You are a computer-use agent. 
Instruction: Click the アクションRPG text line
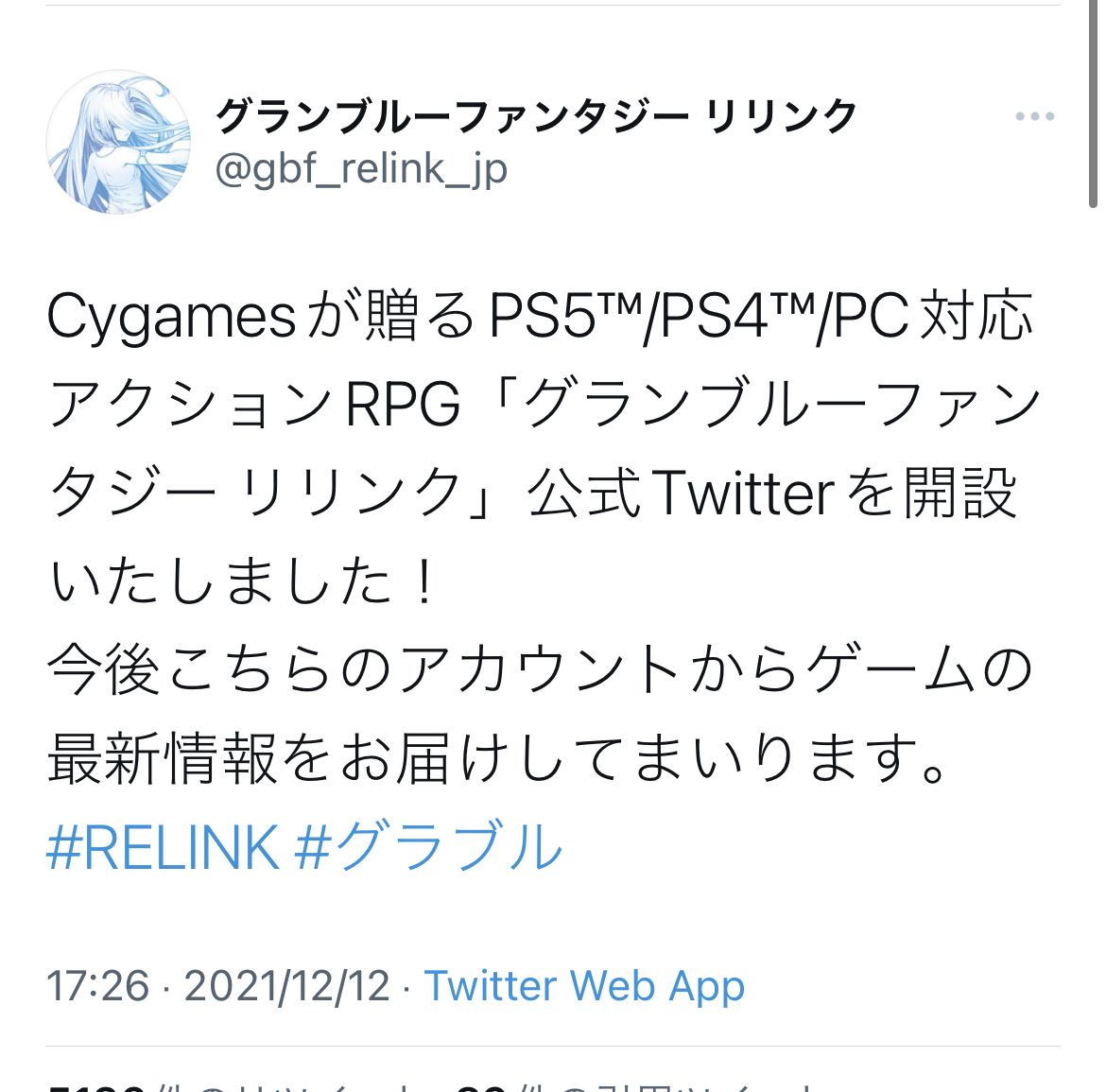[x=254, y=405]
